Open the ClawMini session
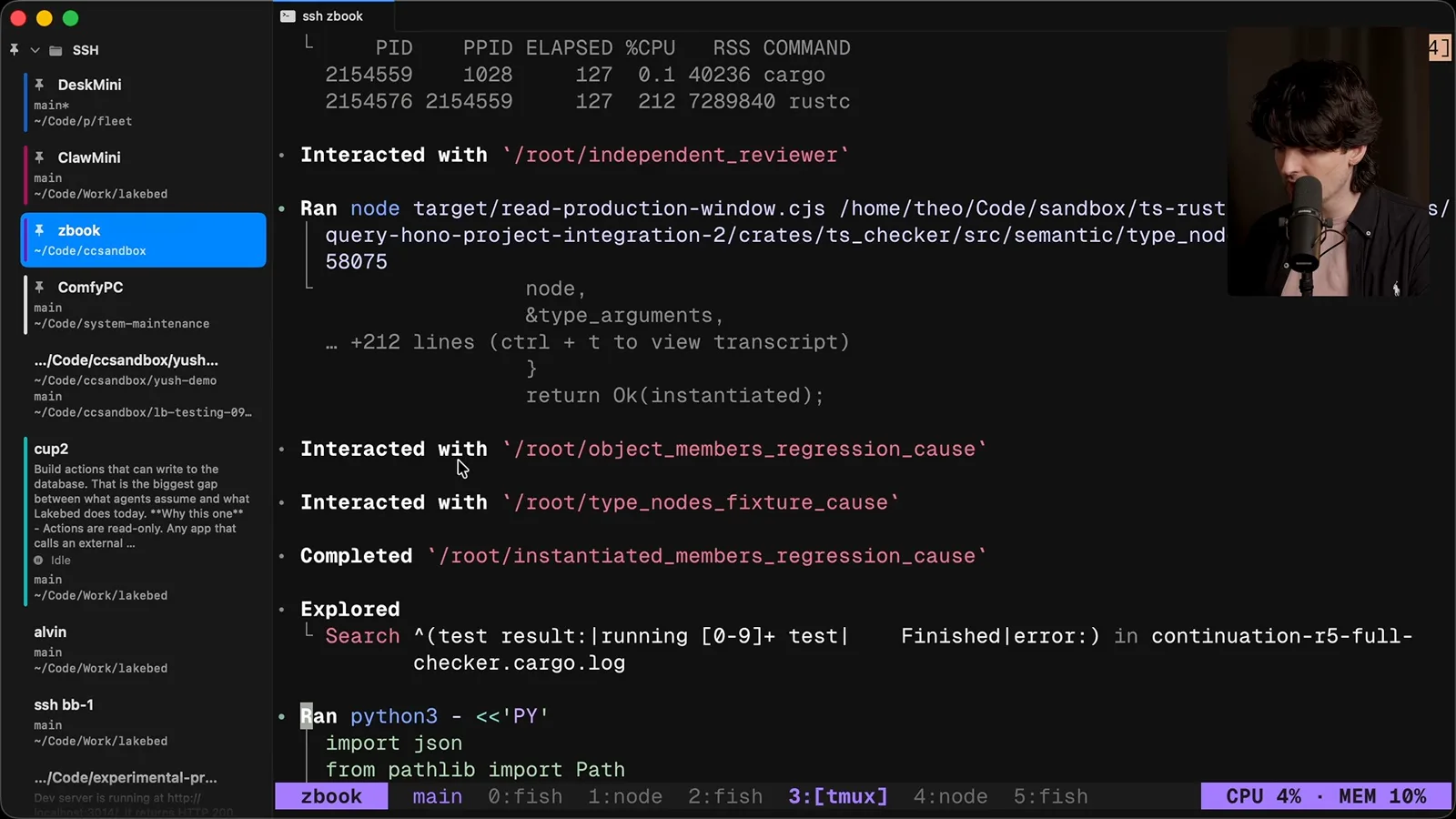Screen dimensions: 1456x819 pyautogui.click(x=144, y=175)
